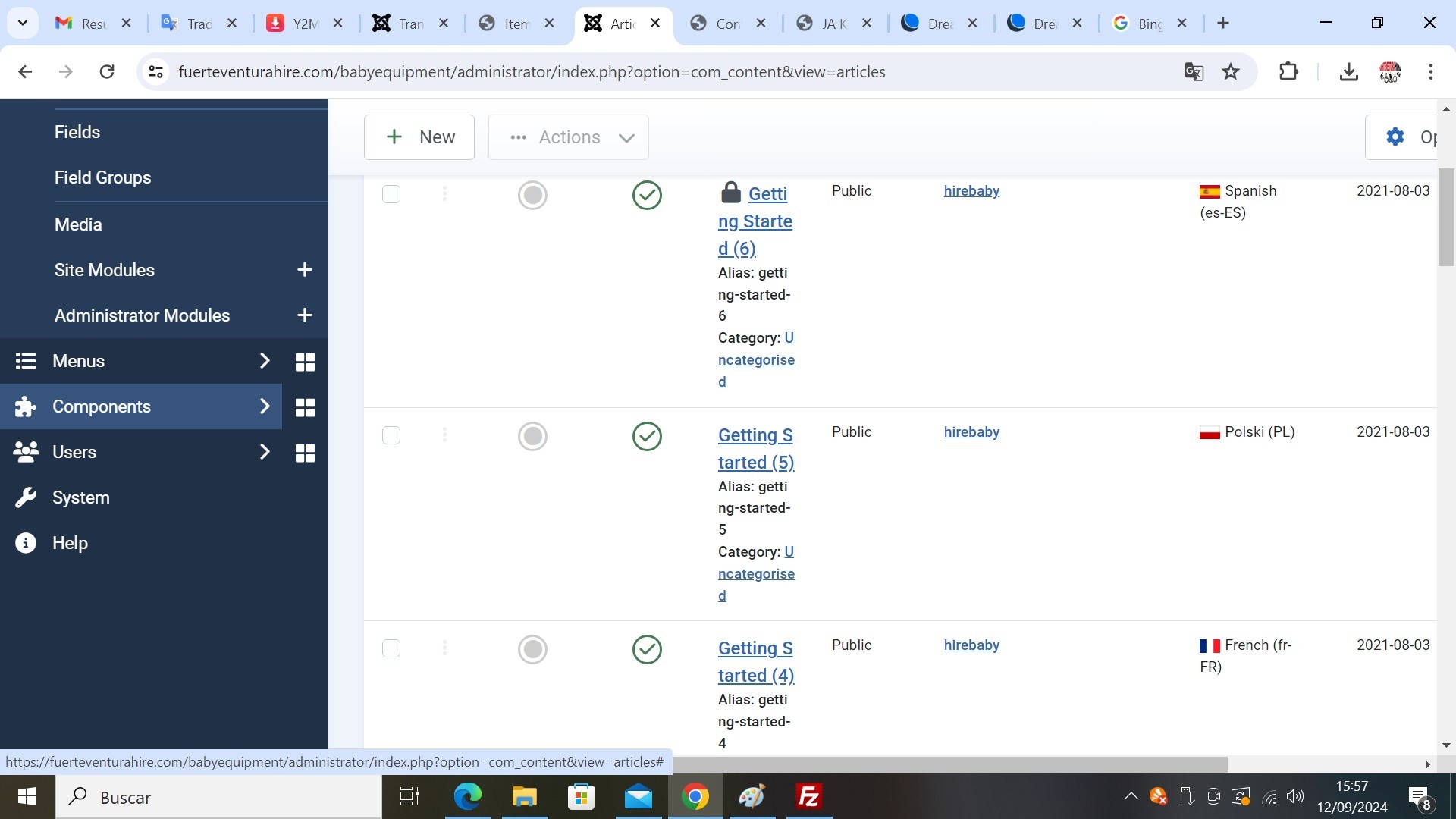This screenshot has height=819, width=1456.
Task: Select Media in the sidebar
Action: [78, 224]
